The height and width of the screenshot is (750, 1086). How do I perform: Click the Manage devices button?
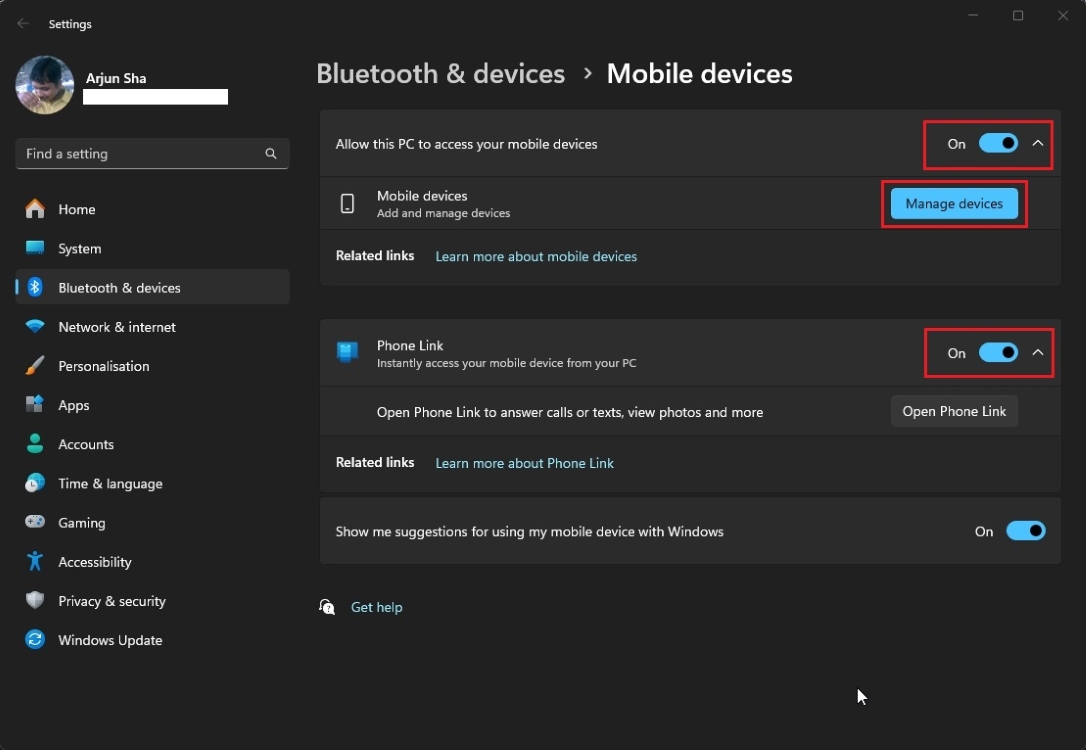pyautogui.click(x=953, y=203)
